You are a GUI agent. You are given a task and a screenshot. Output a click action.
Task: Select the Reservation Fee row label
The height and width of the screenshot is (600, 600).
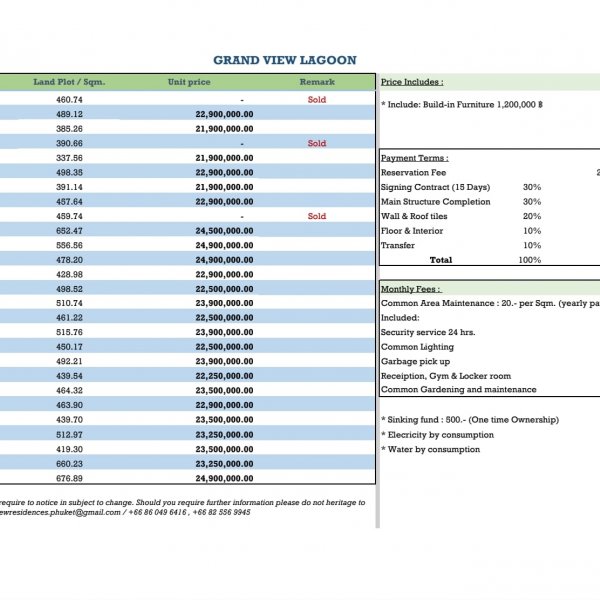tap(413, 173)
